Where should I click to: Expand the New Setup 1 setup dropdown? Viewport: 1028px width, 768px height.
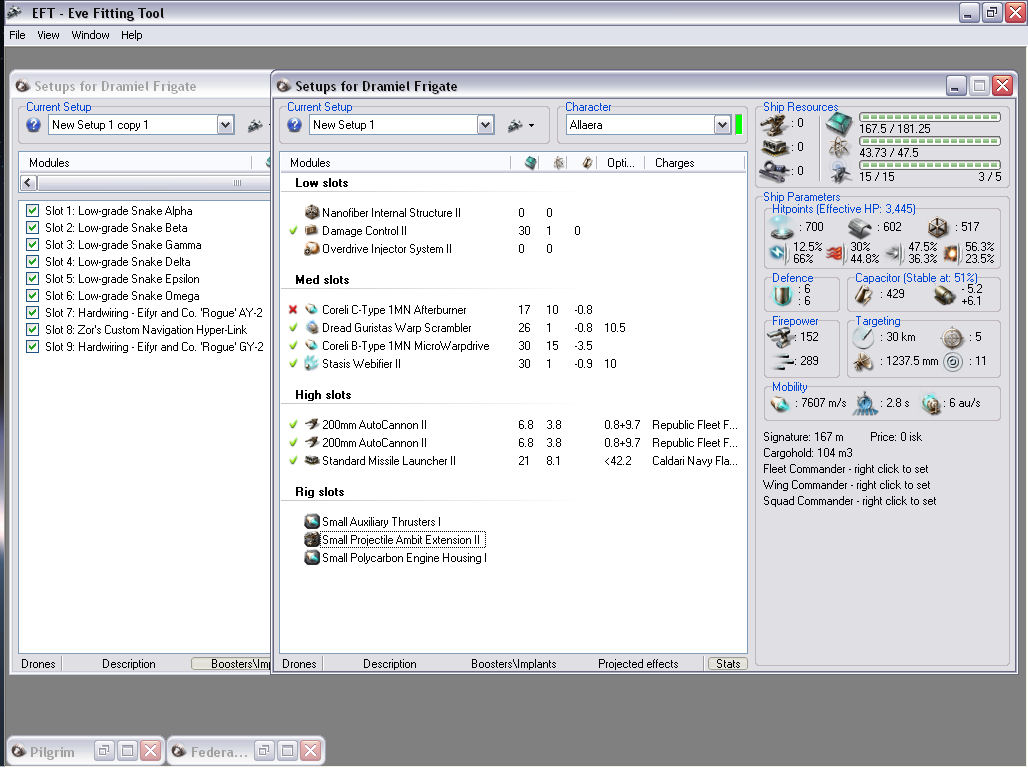click(485, 125)
